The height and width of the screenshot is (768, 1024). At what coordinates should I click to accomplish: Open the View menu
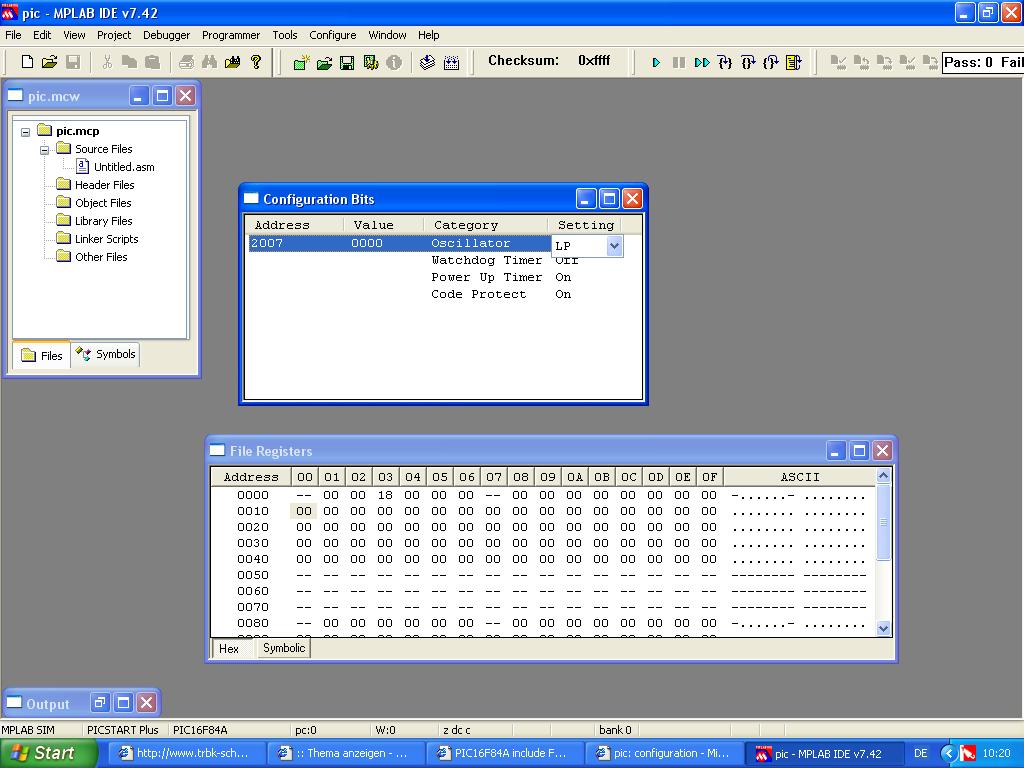[74, 35]
